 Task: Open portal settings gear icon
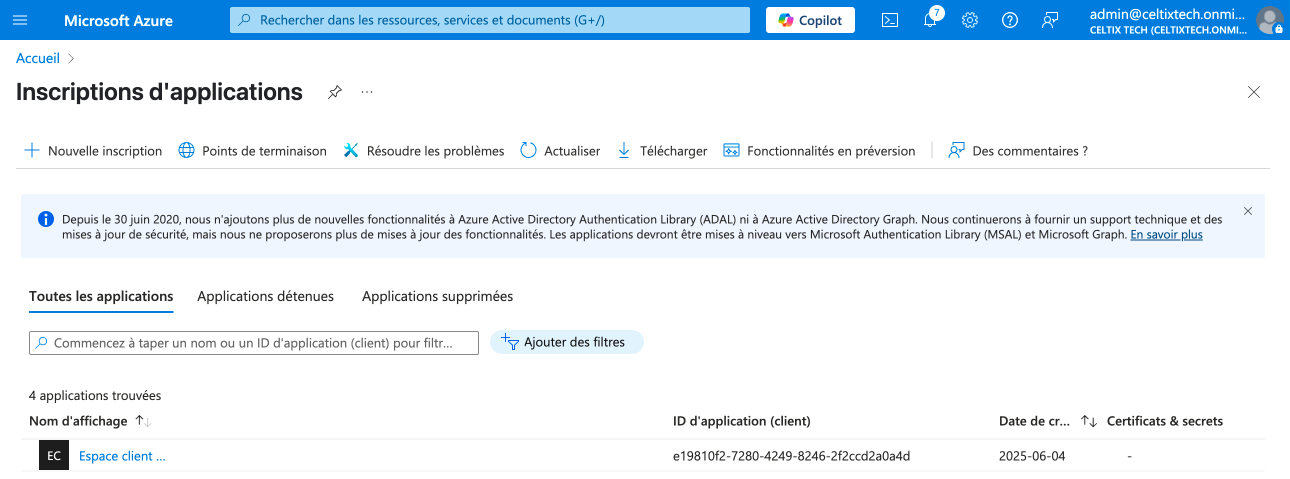coord(969,20)
